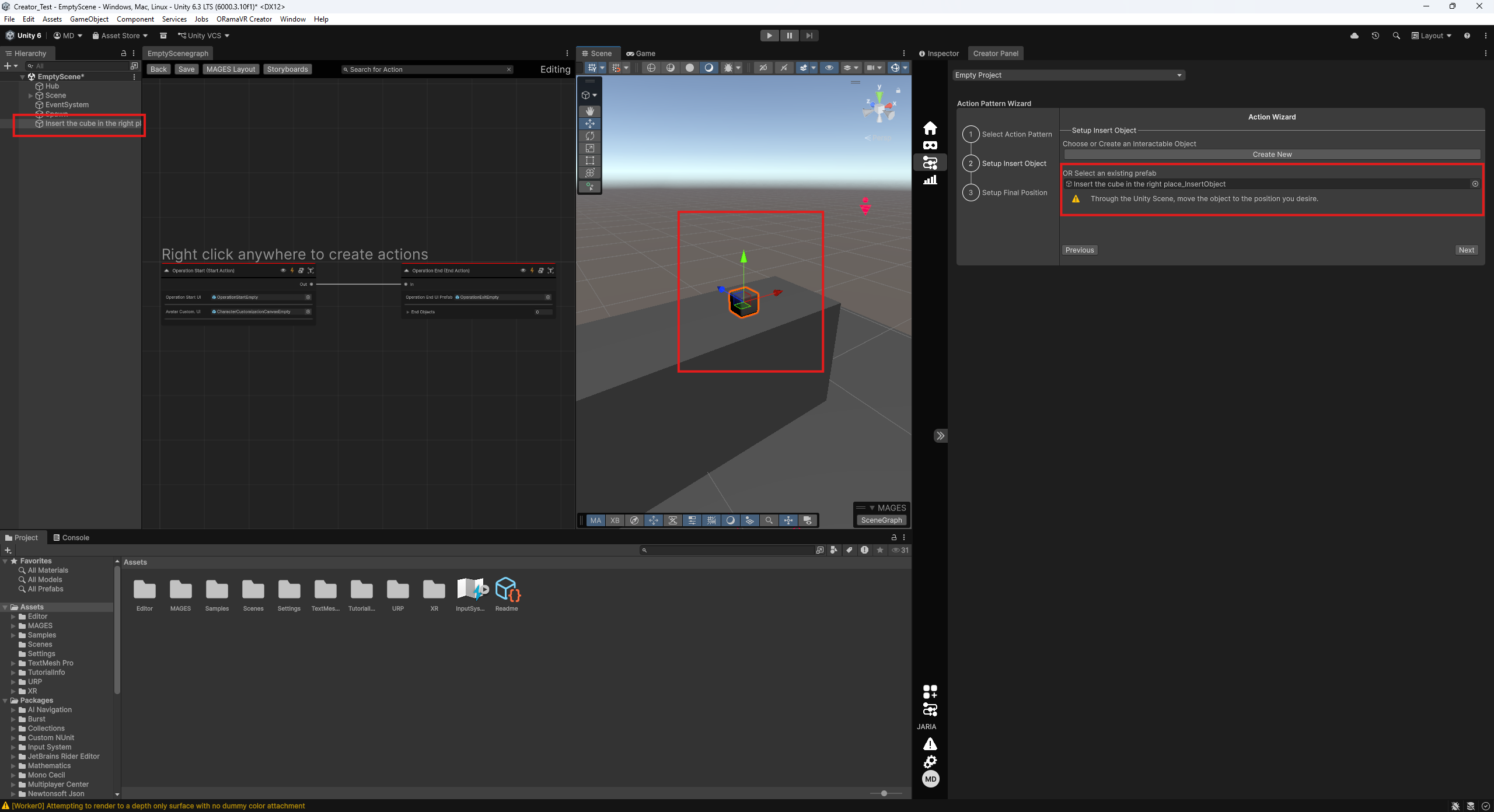1494x812 pixels.
Task: Open the Storyboards button
Action: [x=288, y=69]
